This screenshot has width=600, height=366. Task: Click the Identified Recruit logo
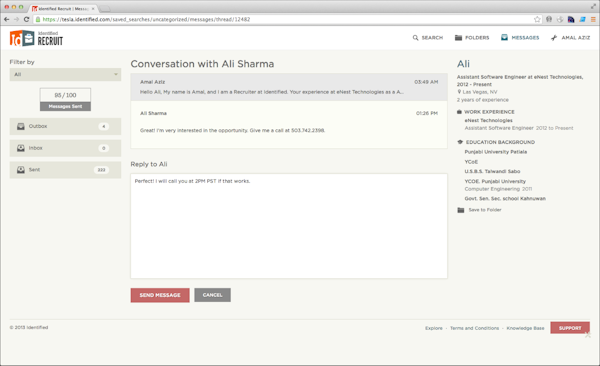point(36,38)
